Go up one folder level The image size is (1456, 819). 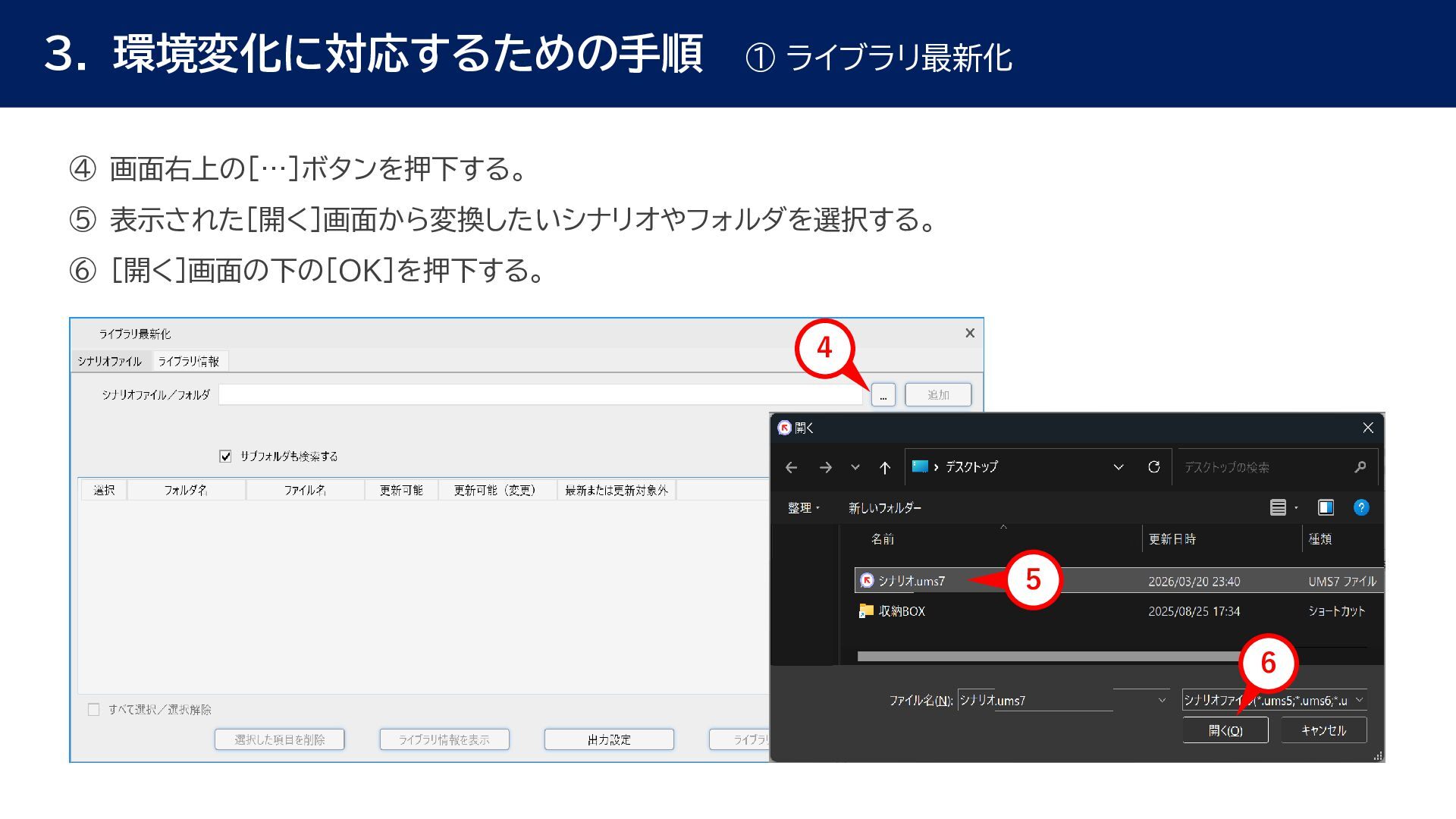884,467
